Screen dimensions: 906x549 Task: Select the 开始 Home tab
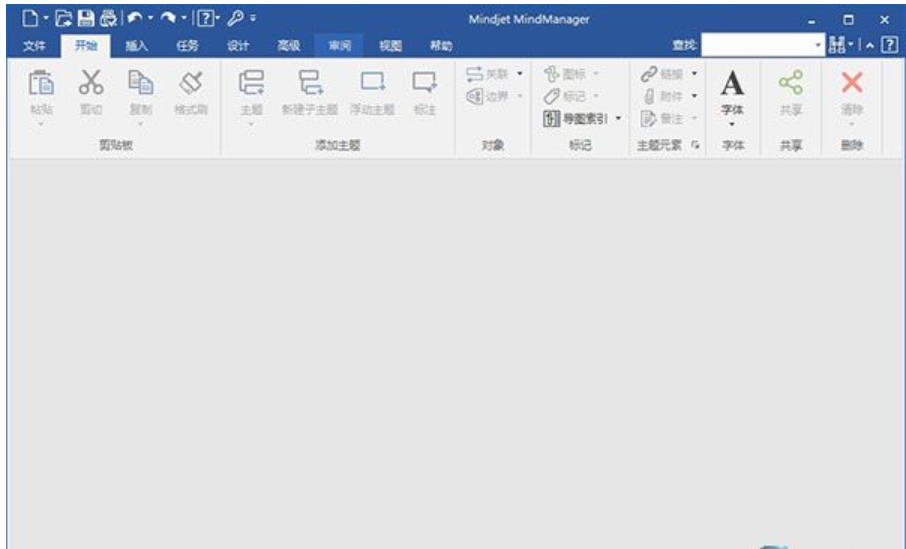[x=86, y=46]
